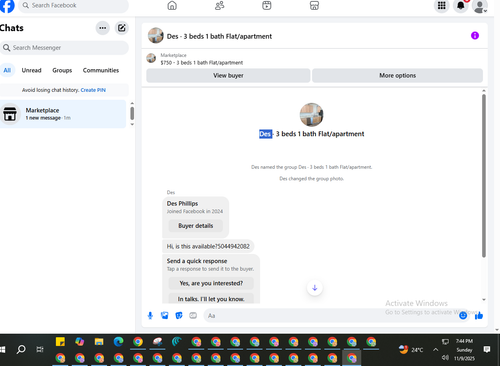Image resolution: width=500 pixels, height=366 pixels.
Task: Click the GIF icon in composer
Action: point(193,315)
